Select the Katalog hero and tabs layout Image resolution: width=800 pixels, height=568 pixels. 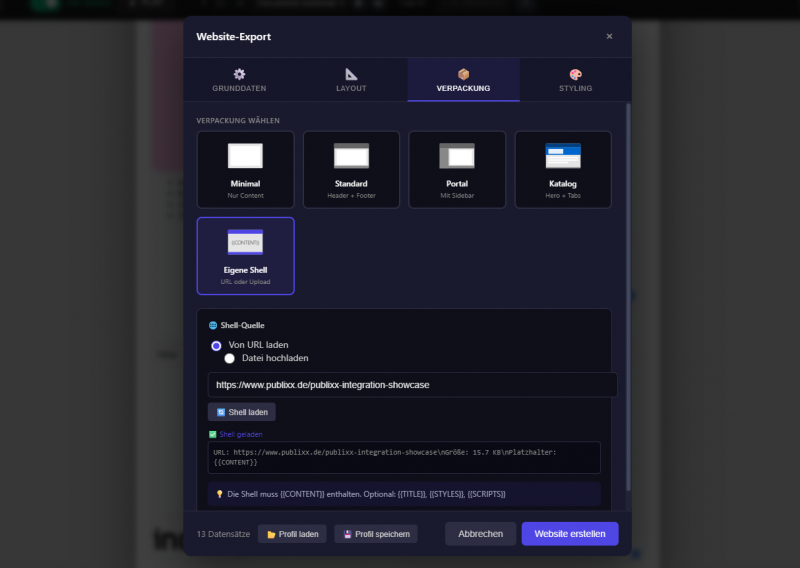click(x=563, y=156)
